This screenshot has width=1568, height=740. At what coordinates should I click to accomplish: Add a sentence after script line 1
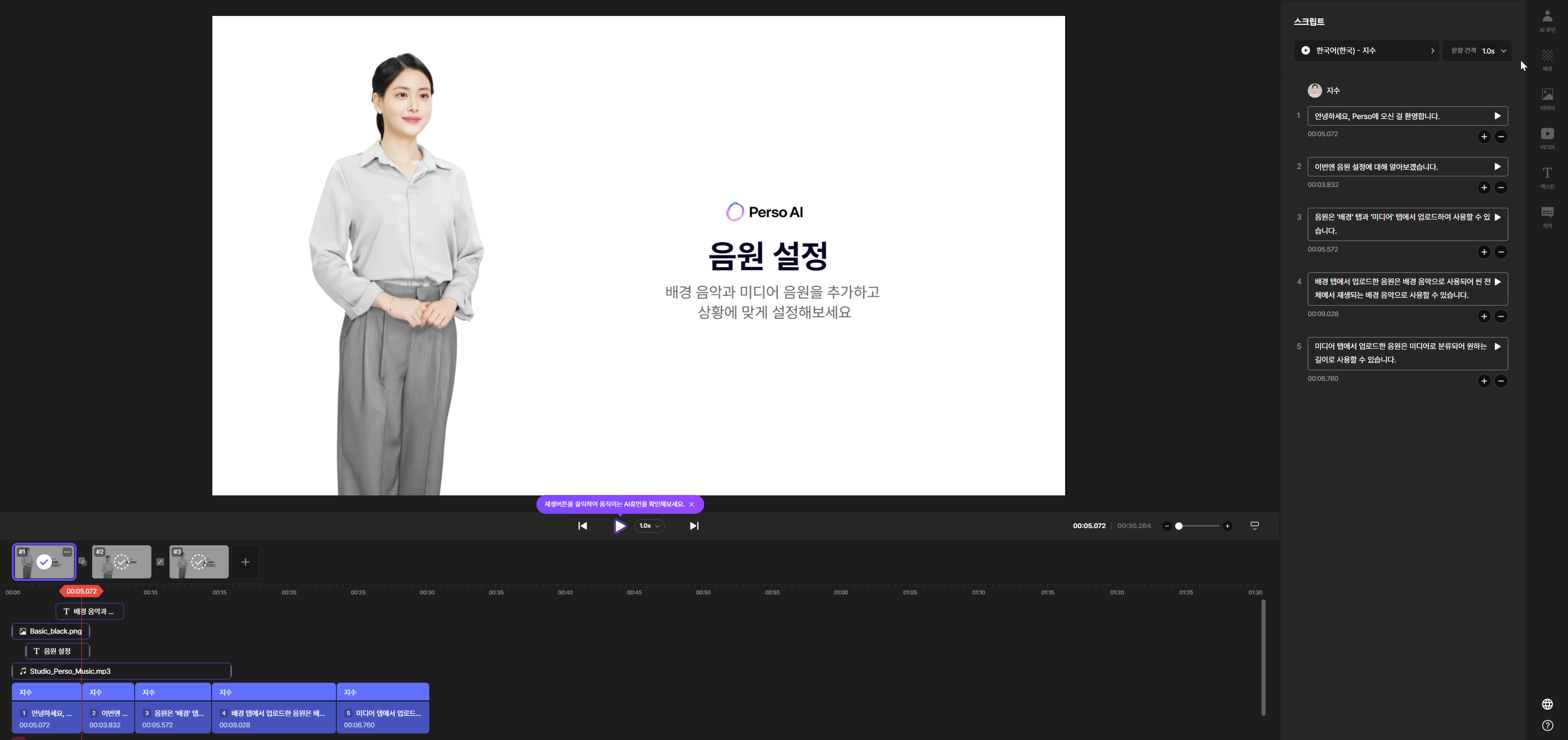coord(1484,137)
